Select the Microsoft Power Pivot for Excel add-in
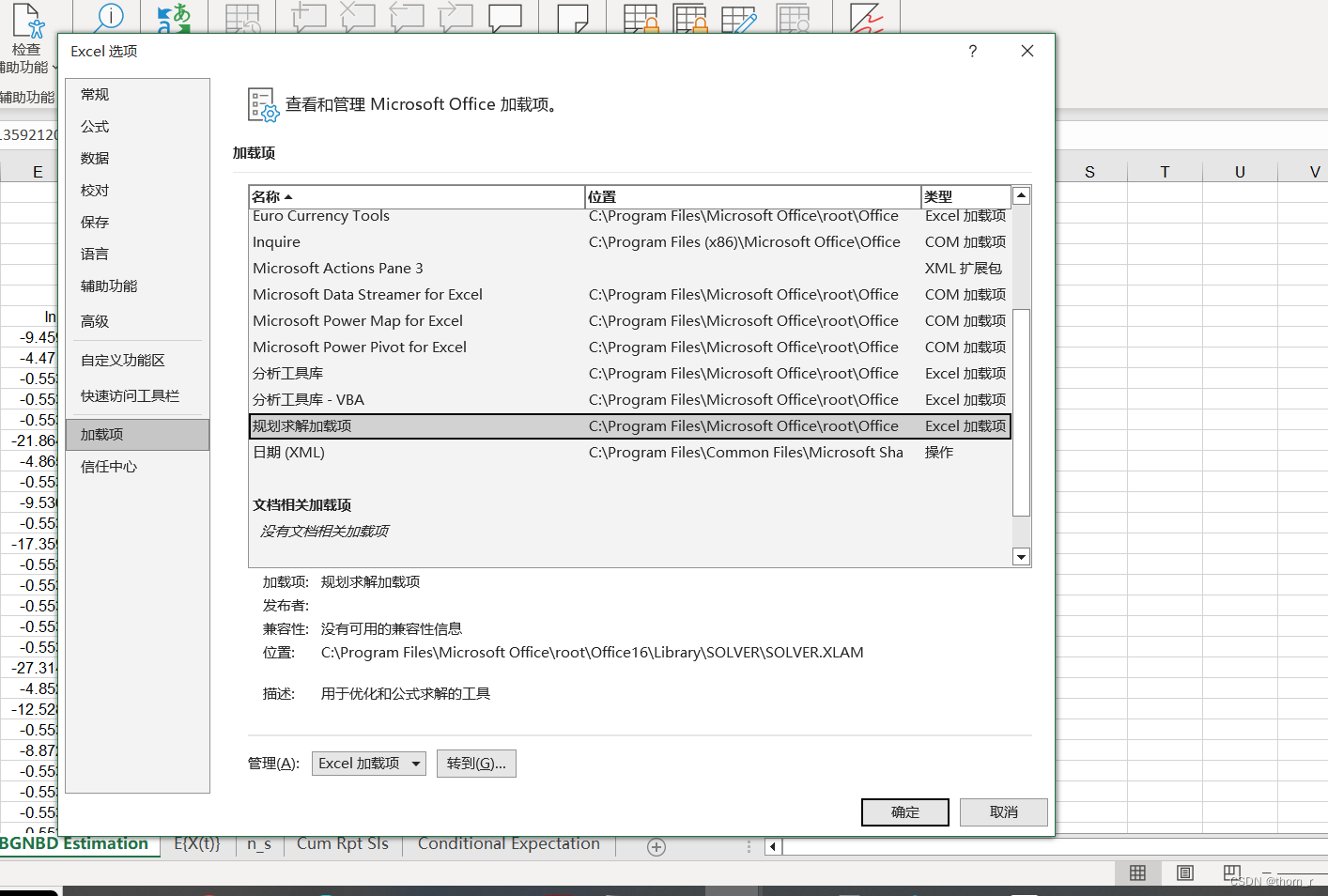The width and height of the screenshot is (1328, 896). 630,348
